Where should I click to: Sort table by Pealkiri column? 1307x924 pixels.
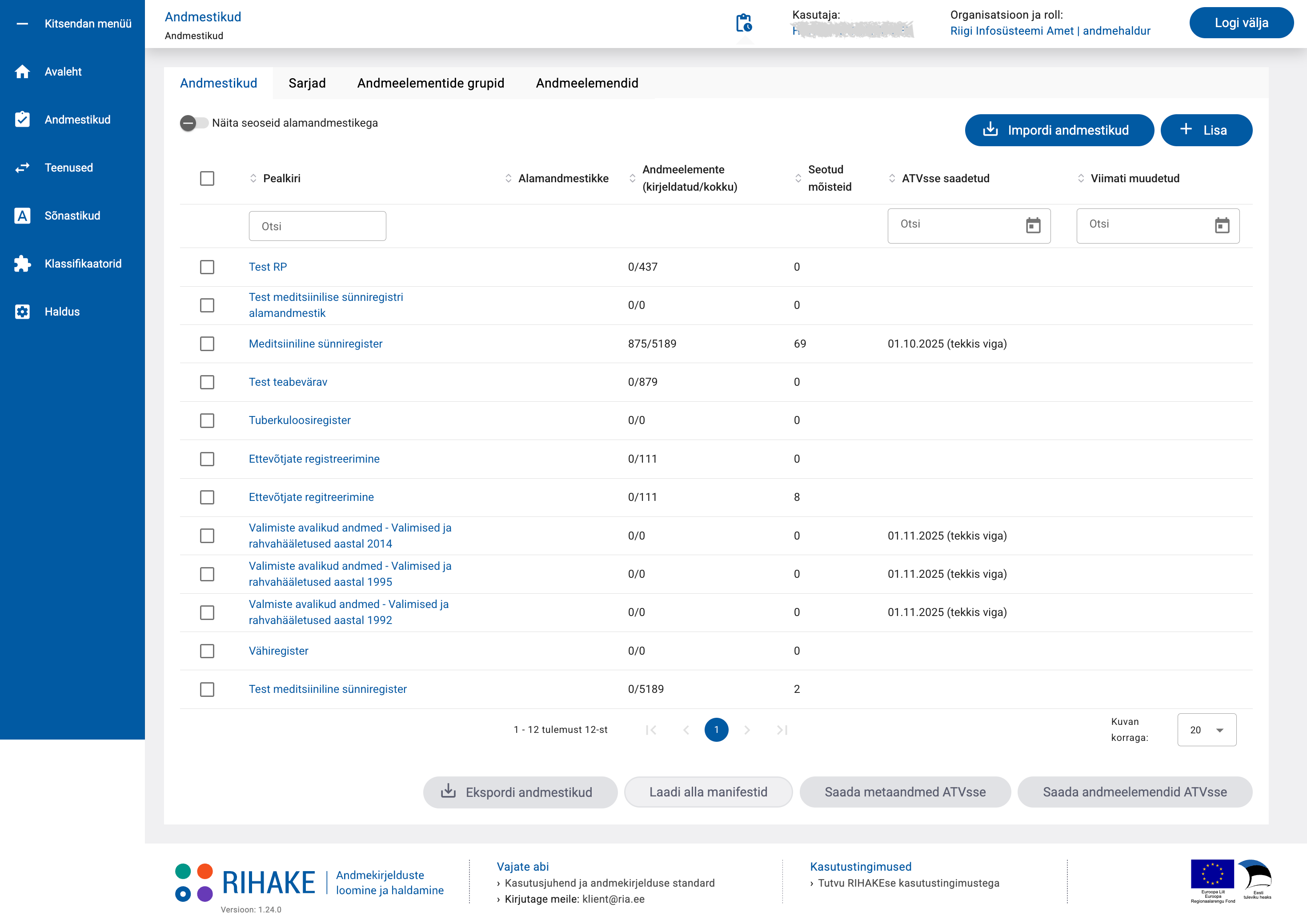(x=281, y=179)
